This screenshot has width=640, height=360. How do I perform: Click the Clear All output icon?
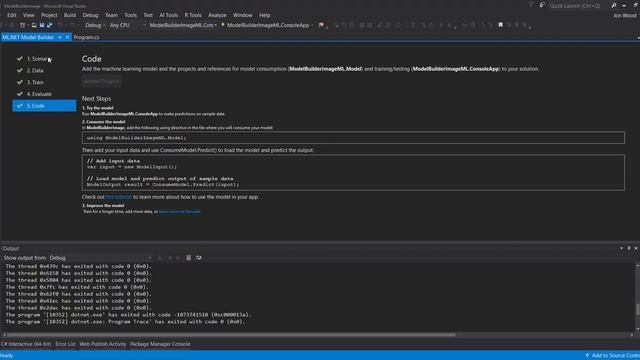(x=188, y=258)
